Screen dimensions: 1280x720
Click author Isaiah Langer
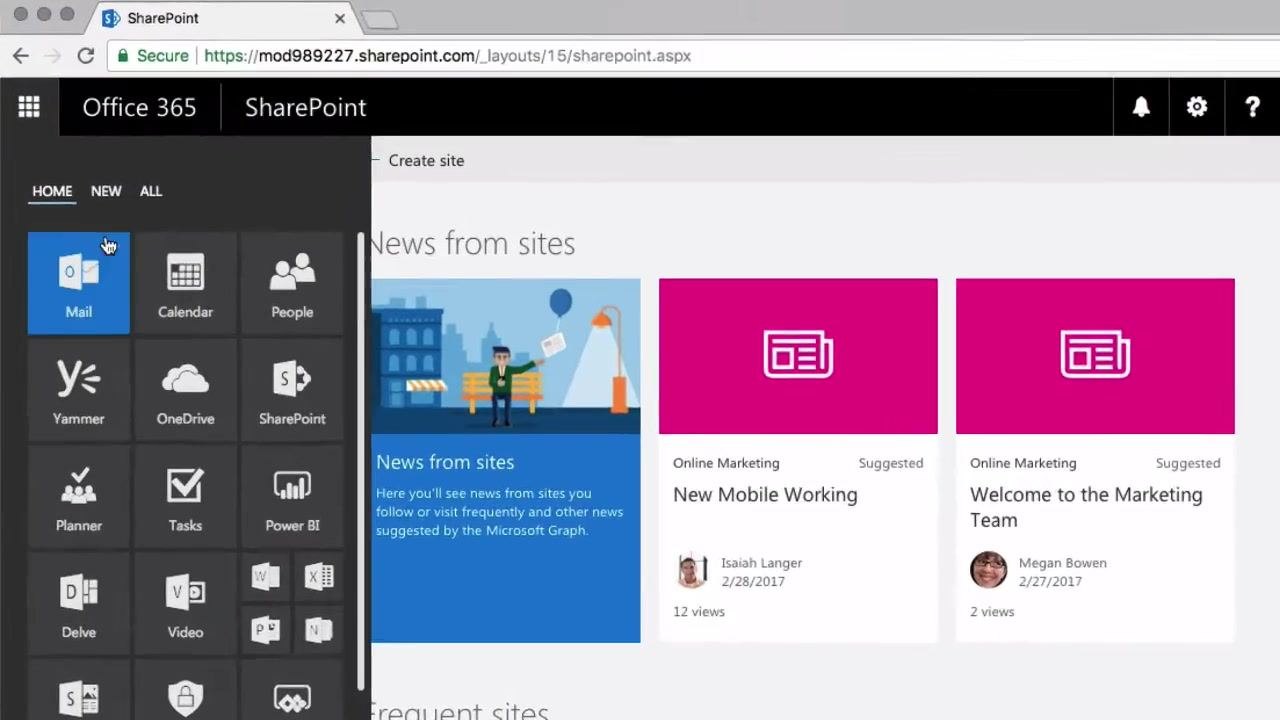762,563
